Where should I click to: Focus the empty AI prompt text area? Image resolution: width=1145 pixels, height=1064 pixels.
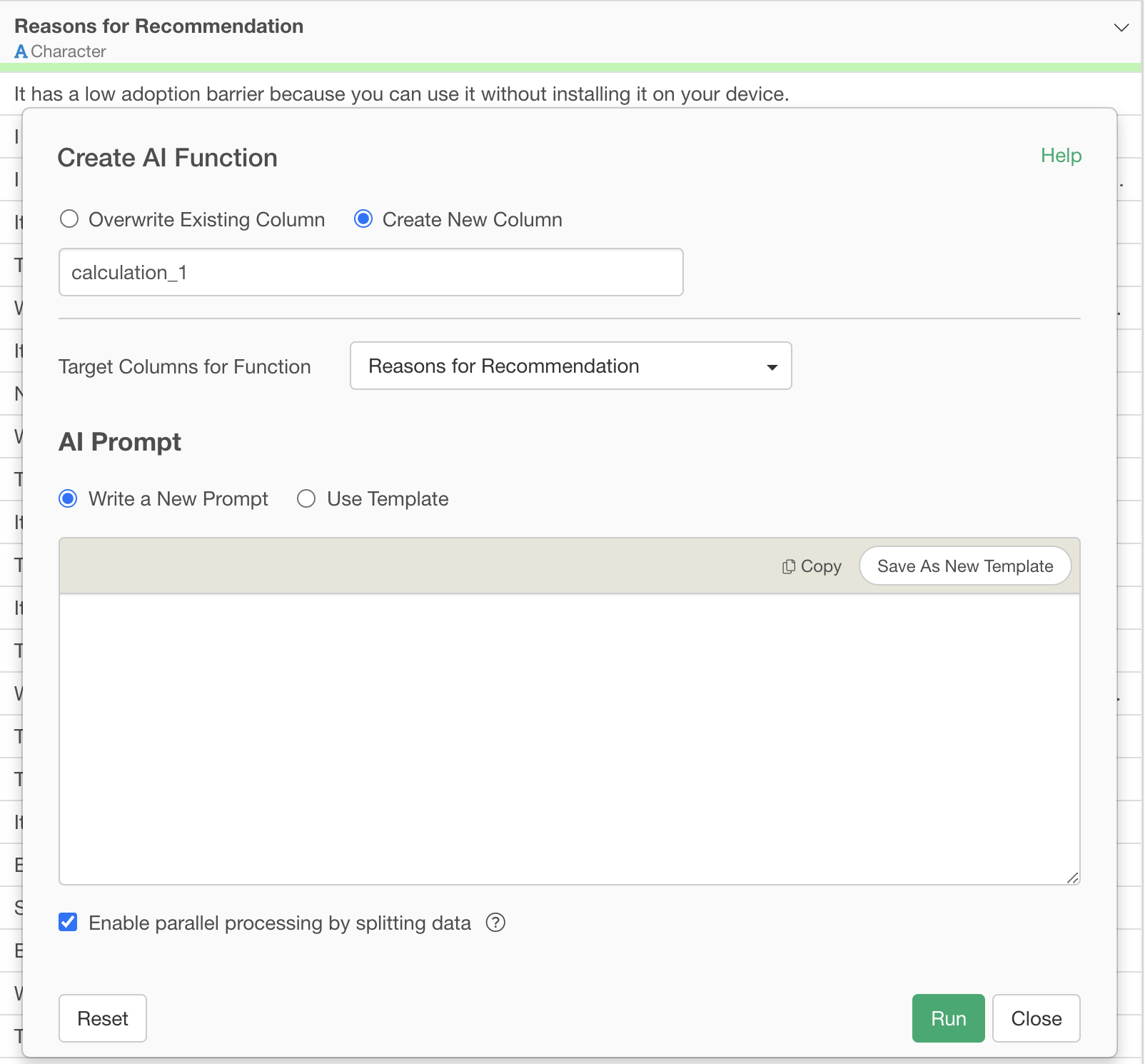(x=569, y=739)
